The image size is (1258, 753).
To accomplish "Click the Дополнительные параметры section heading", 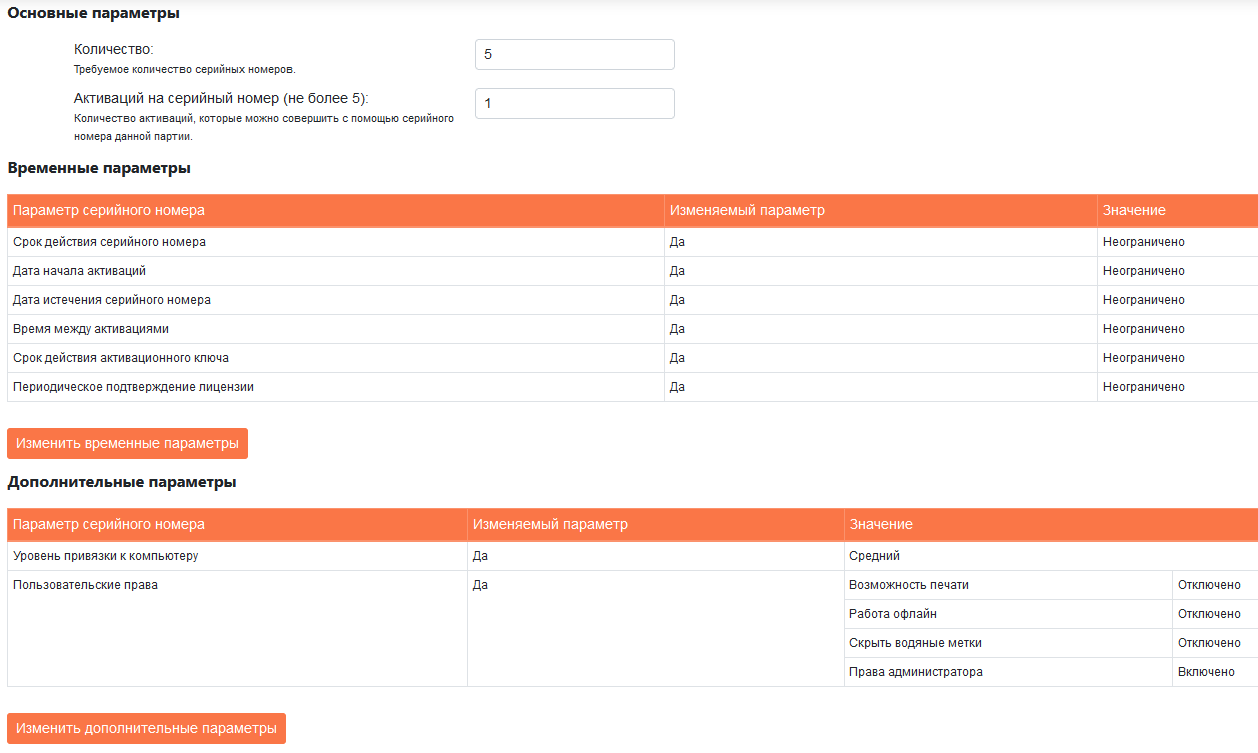I will point(122,482).
